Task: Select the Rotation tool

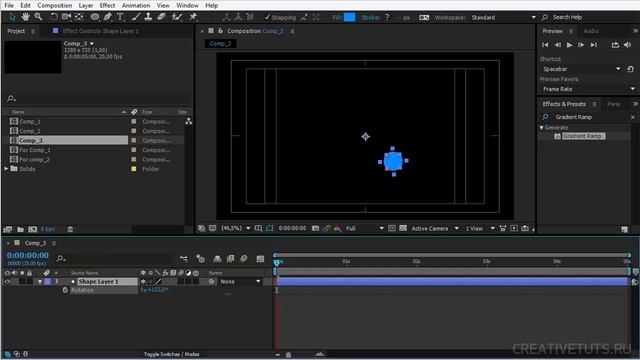Action: point(53,17)
